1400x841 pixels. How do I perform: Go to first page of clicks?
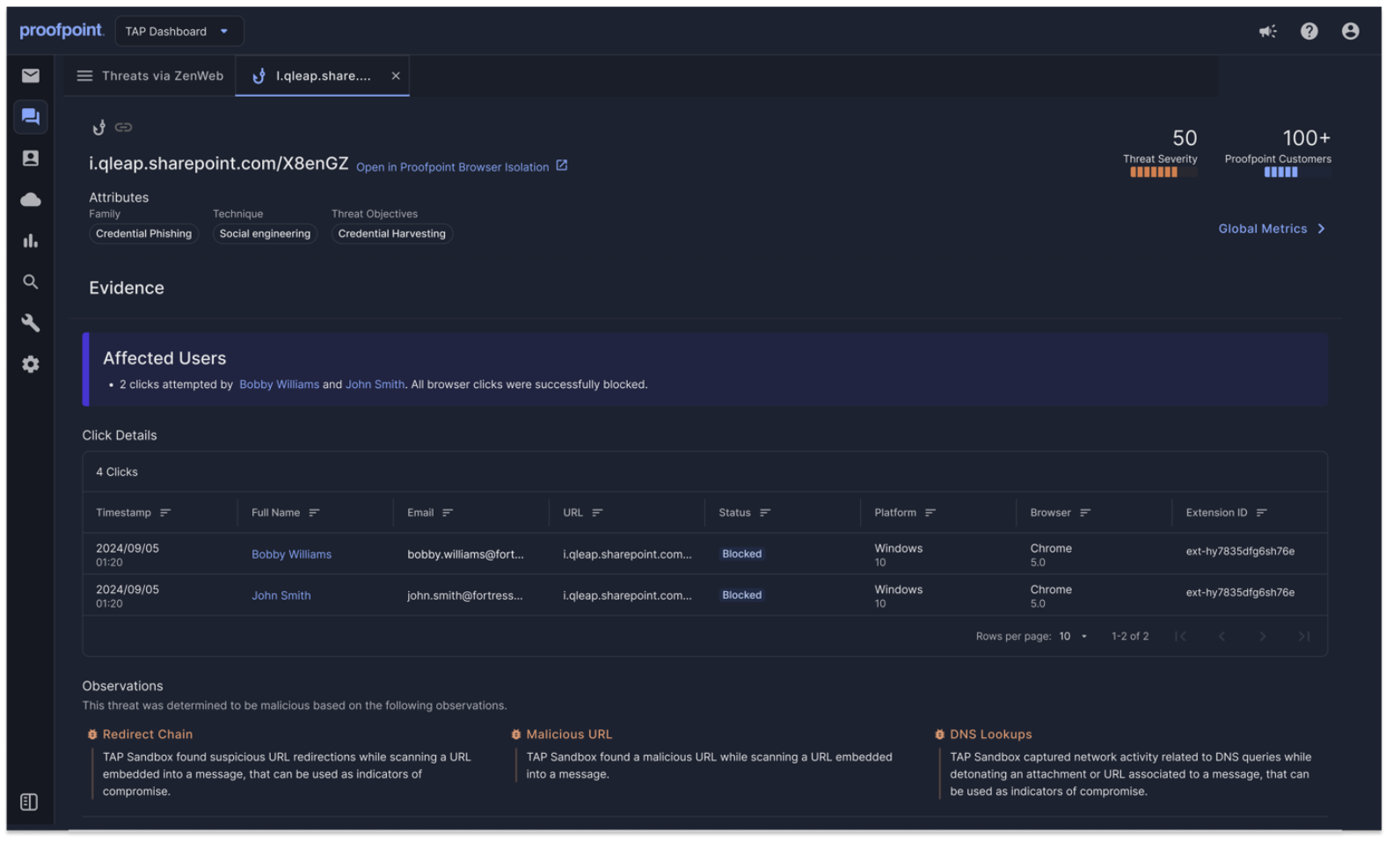pyautogui.click(x=1180, y=637)
